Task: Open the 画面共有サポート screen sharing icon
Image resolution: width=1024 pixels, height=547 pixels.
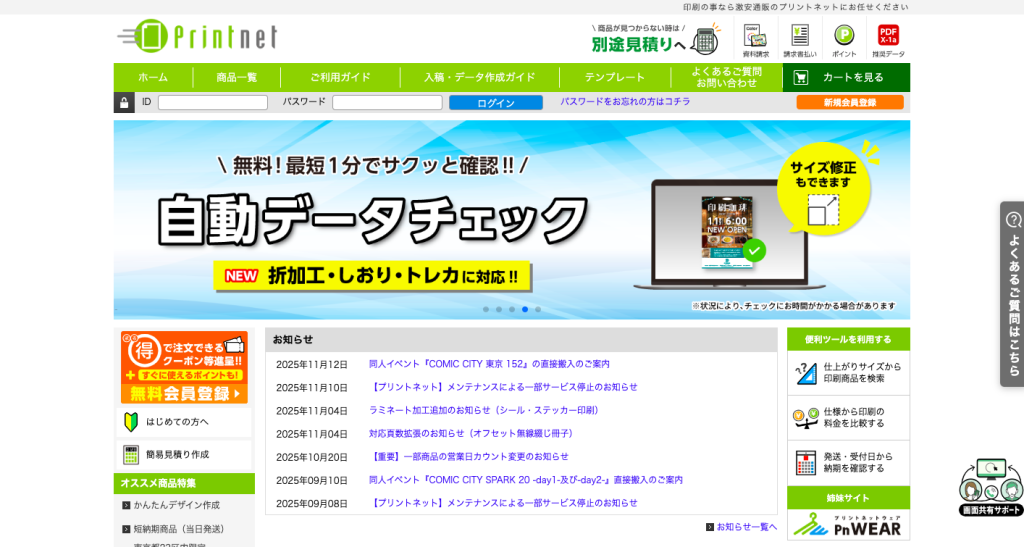Action: [x=990, y=487]
